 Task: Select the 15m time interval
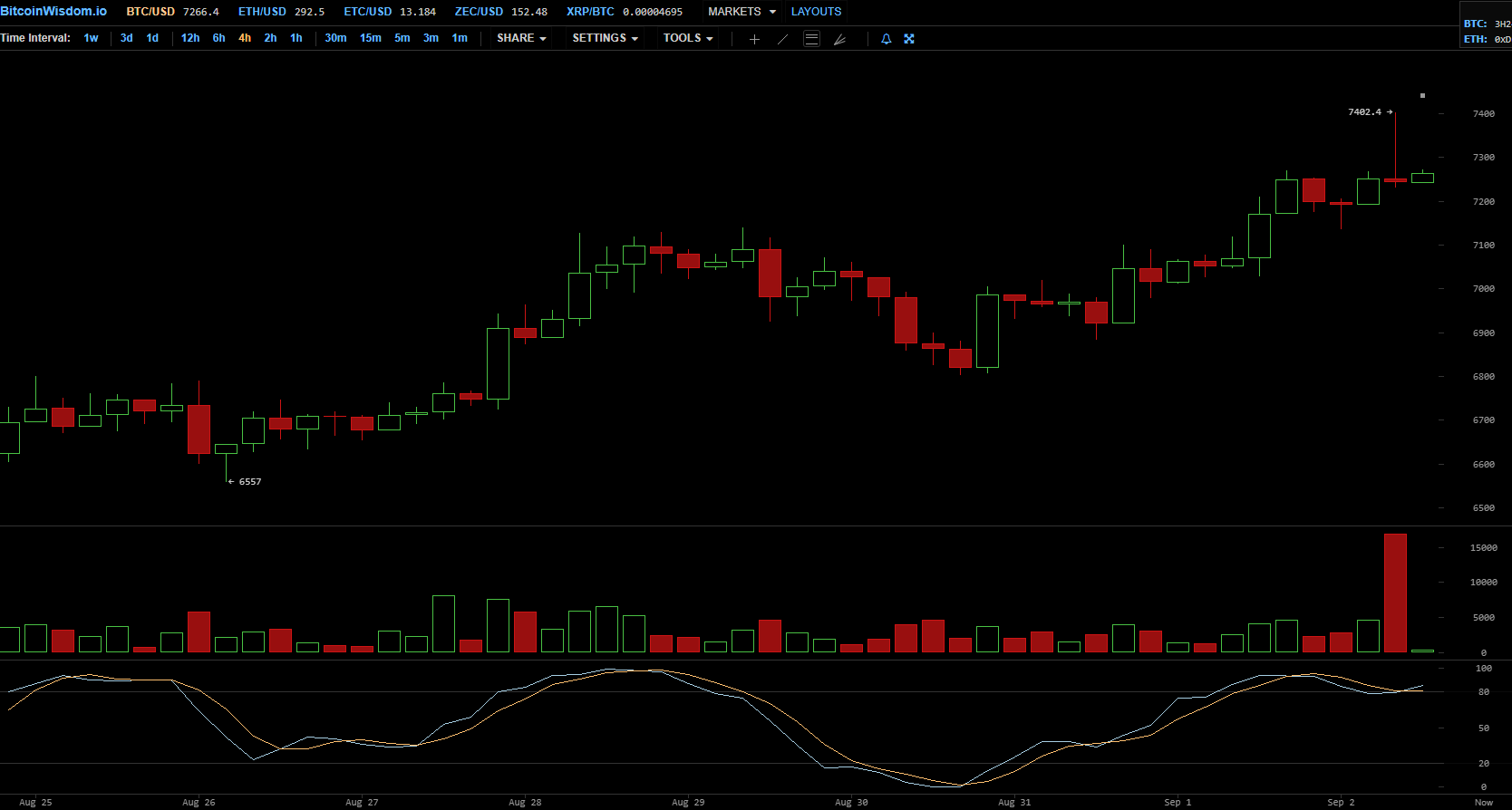(370, 38)
